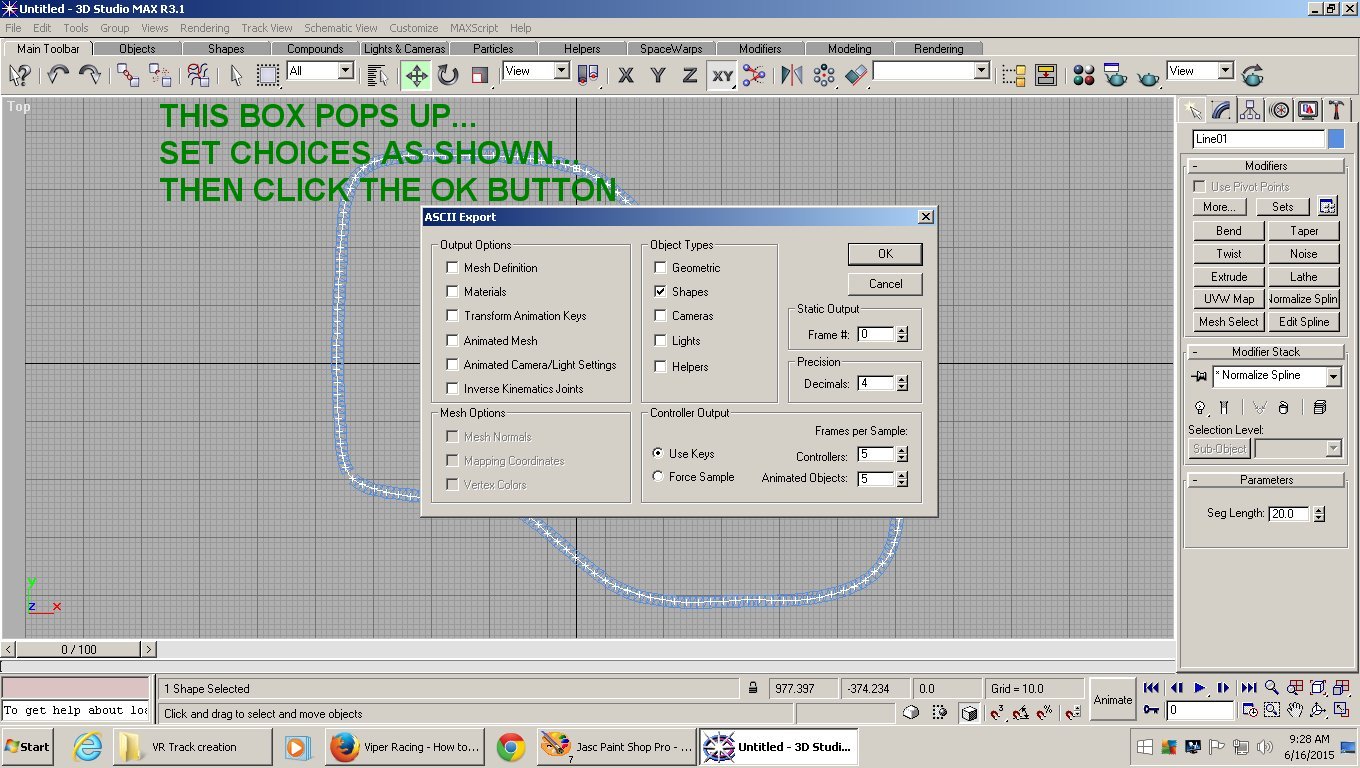This screenshot has height=768, width=1360.
Task: Apply the Extrude modifier button
Action: [1229, 277]
